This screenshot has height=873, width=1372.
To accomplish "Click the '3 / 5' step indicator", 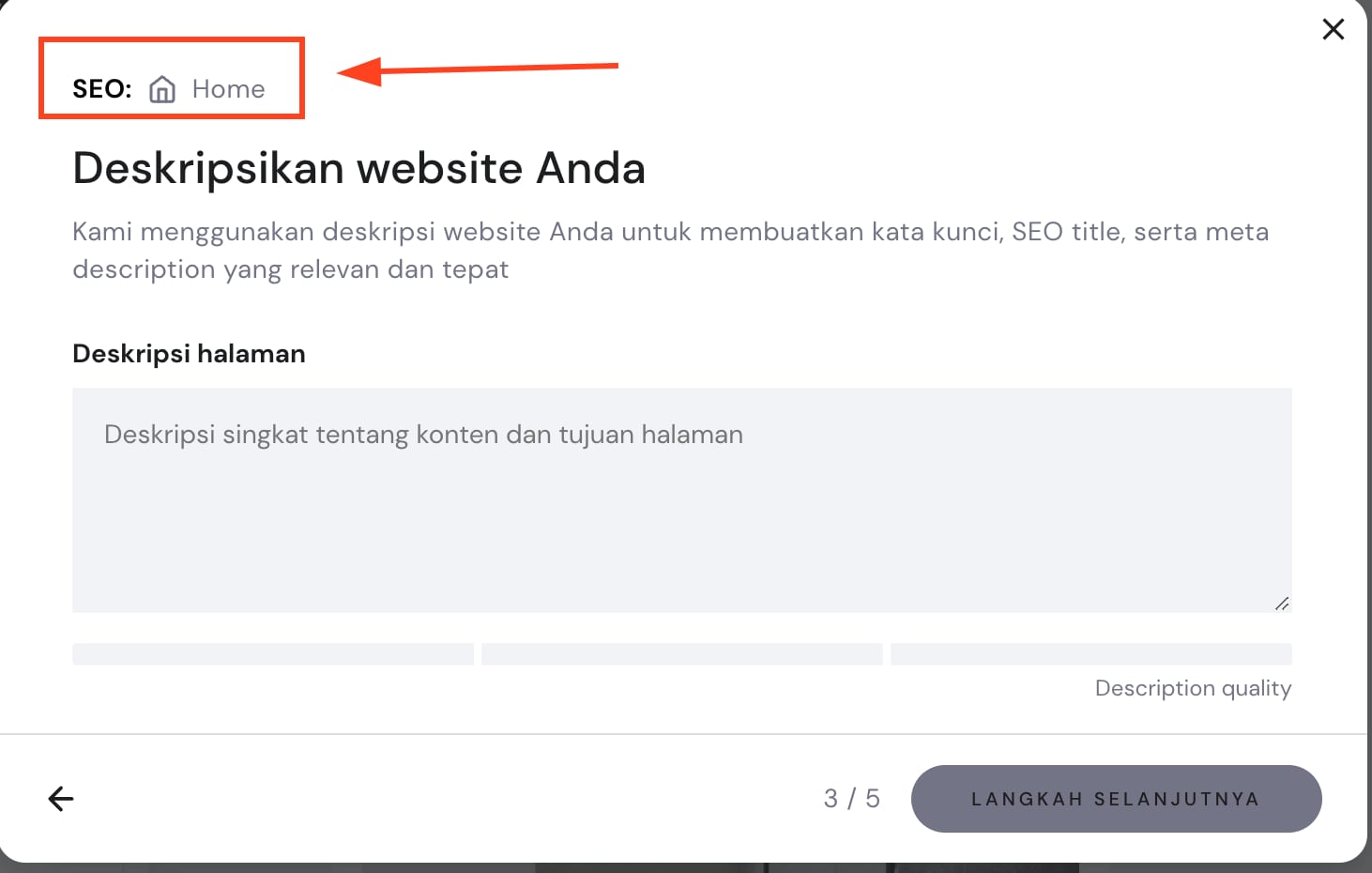I will tap(851, 799).
